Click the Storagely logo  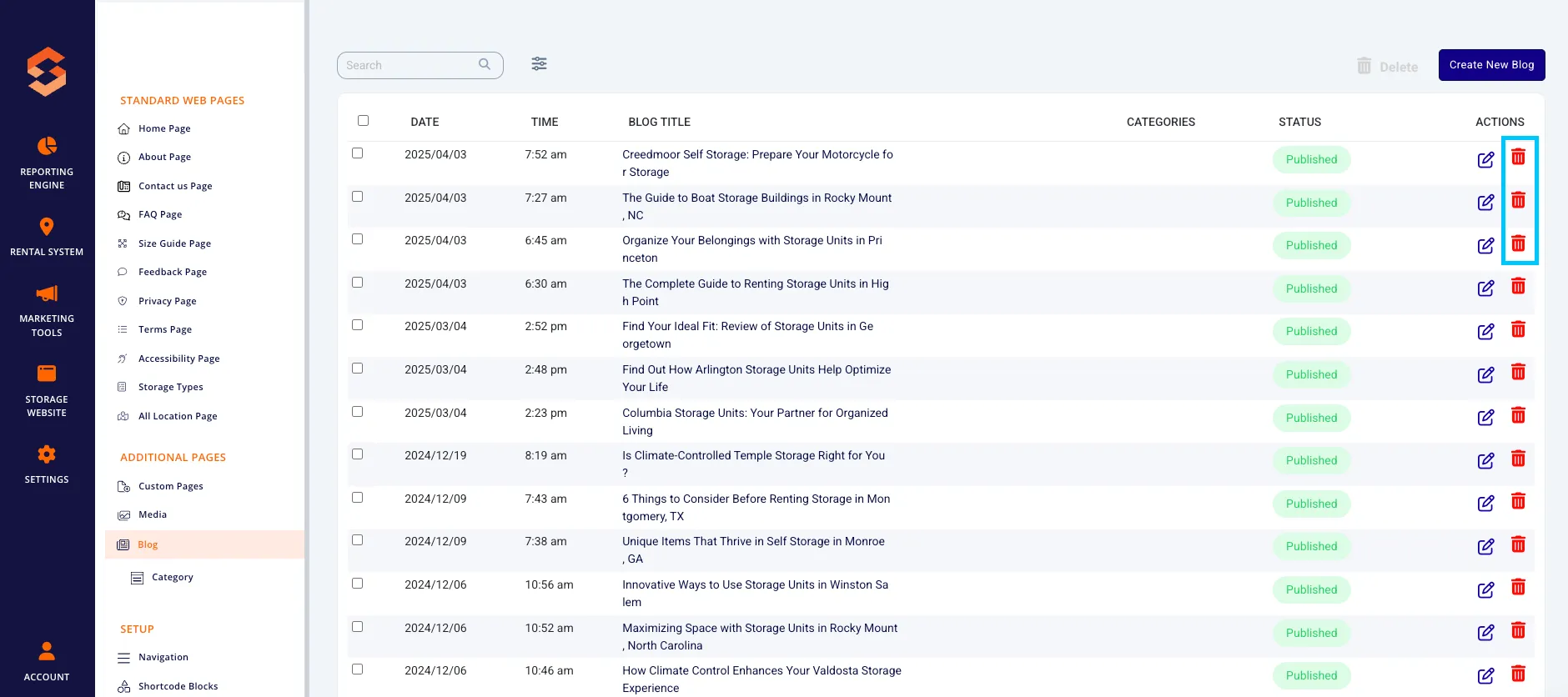click(47, 72)
